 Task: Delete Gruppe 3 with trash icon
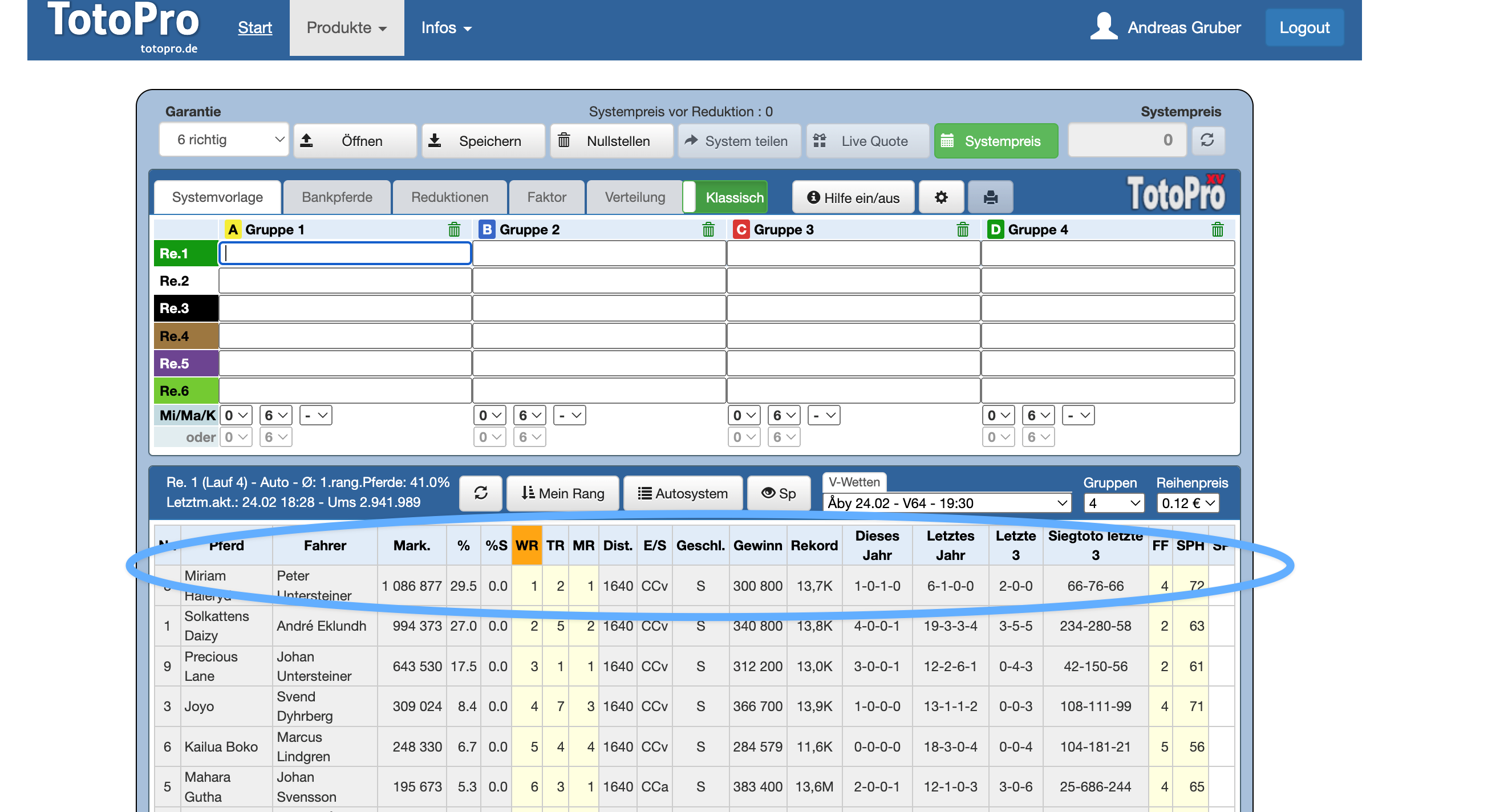[962, 229]
